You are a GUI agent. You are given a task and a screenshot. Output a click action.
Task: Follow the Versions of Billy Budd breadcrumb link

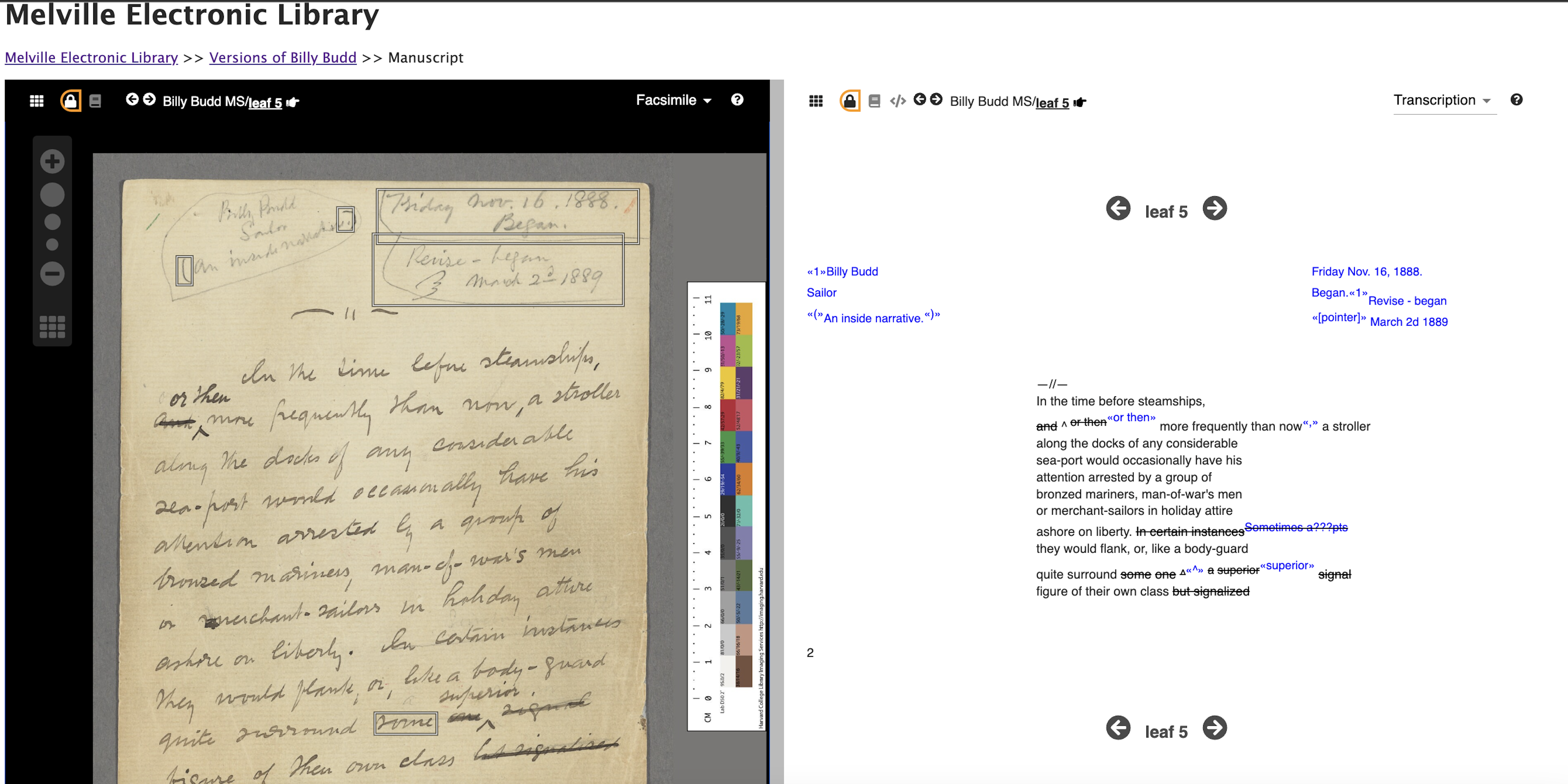[x=283, y=57]
